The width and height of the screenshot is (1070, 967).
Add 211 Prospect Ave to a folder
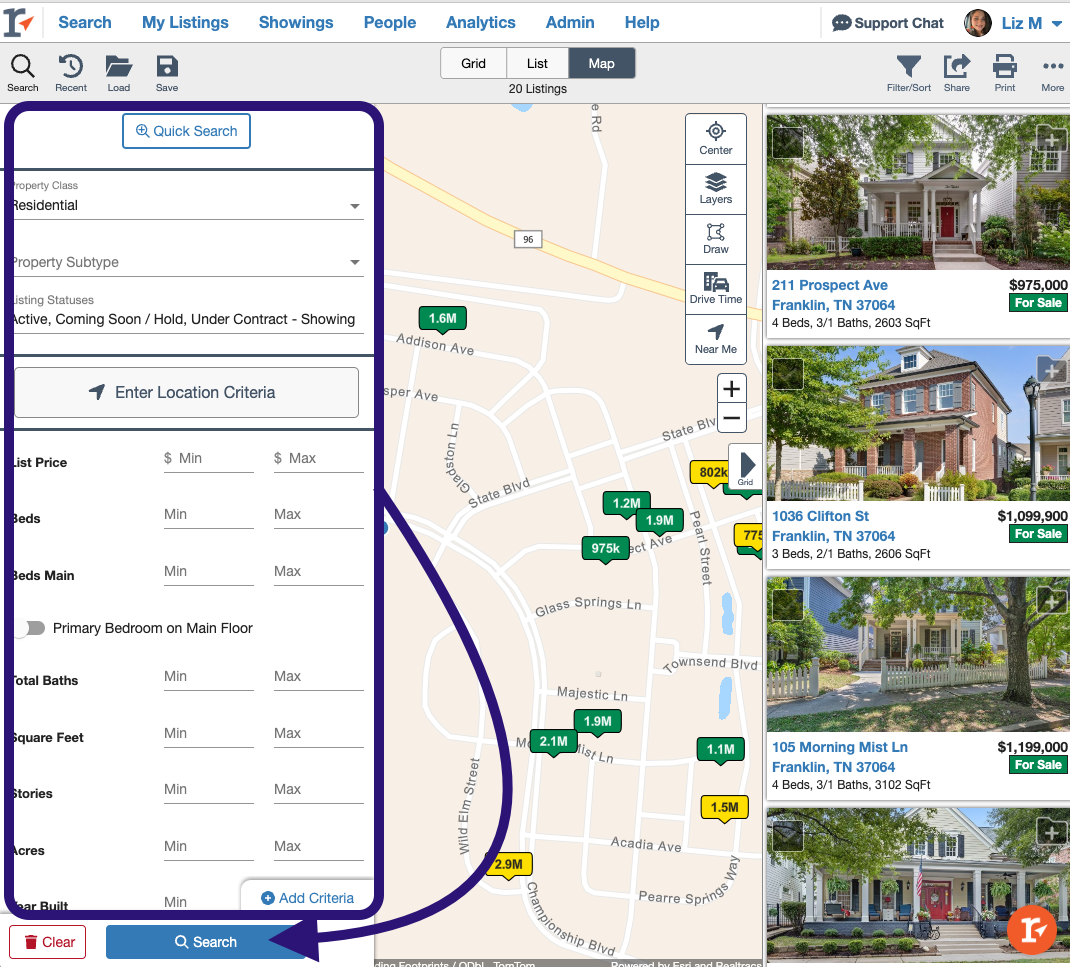point(1051,140)
